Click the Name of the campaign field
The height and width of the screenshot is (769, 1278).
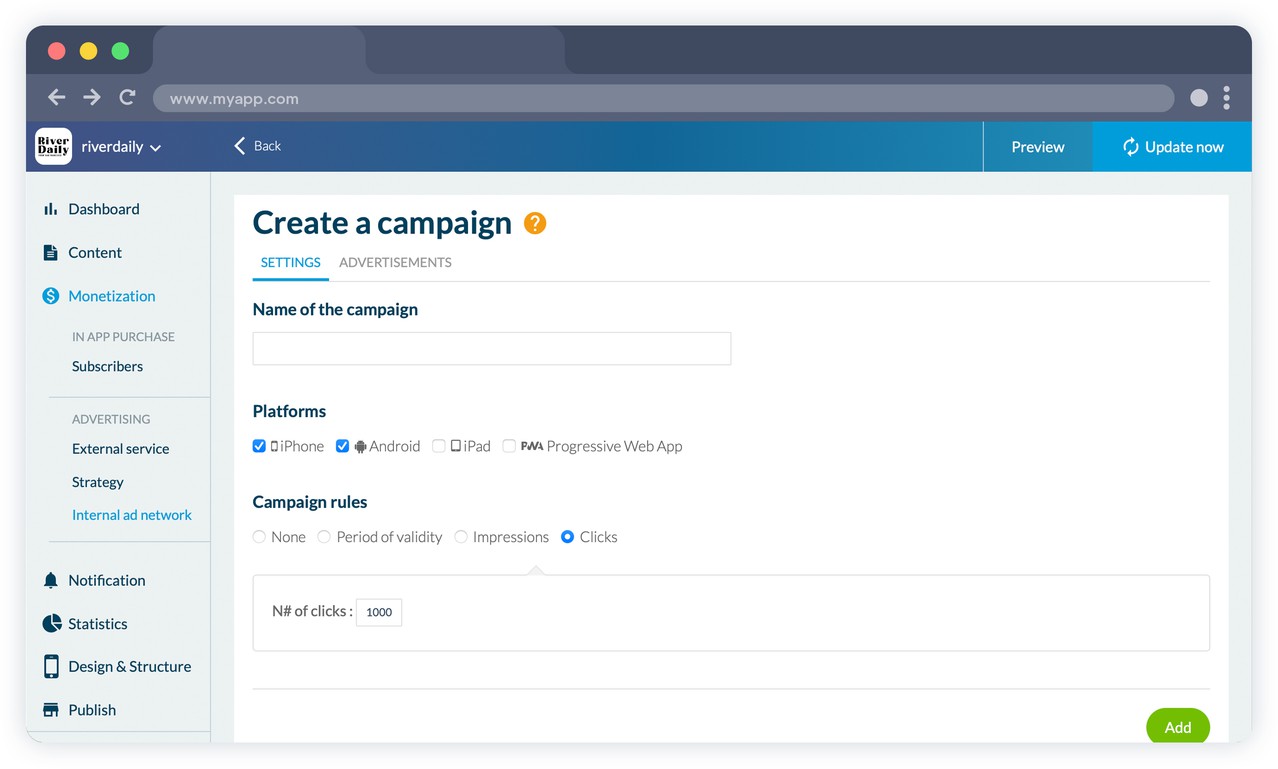tap(491, 349)
